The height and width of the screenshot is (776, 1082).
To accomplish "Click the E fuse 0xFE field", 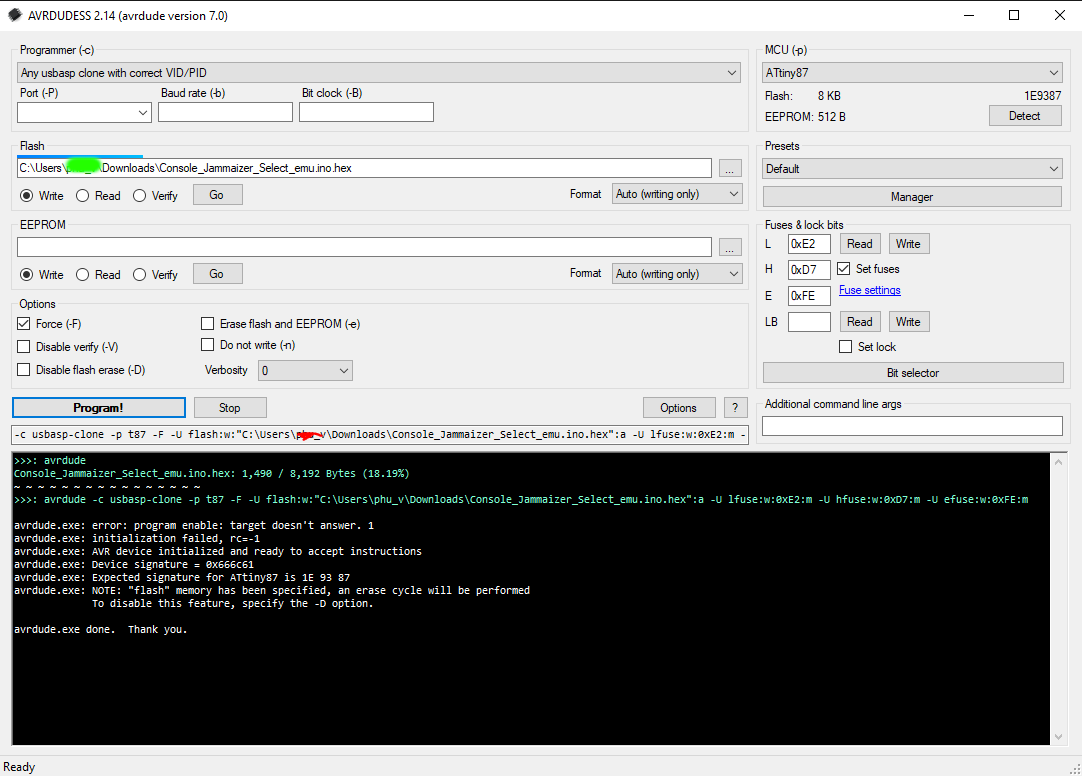I will [x=809, y=295].
